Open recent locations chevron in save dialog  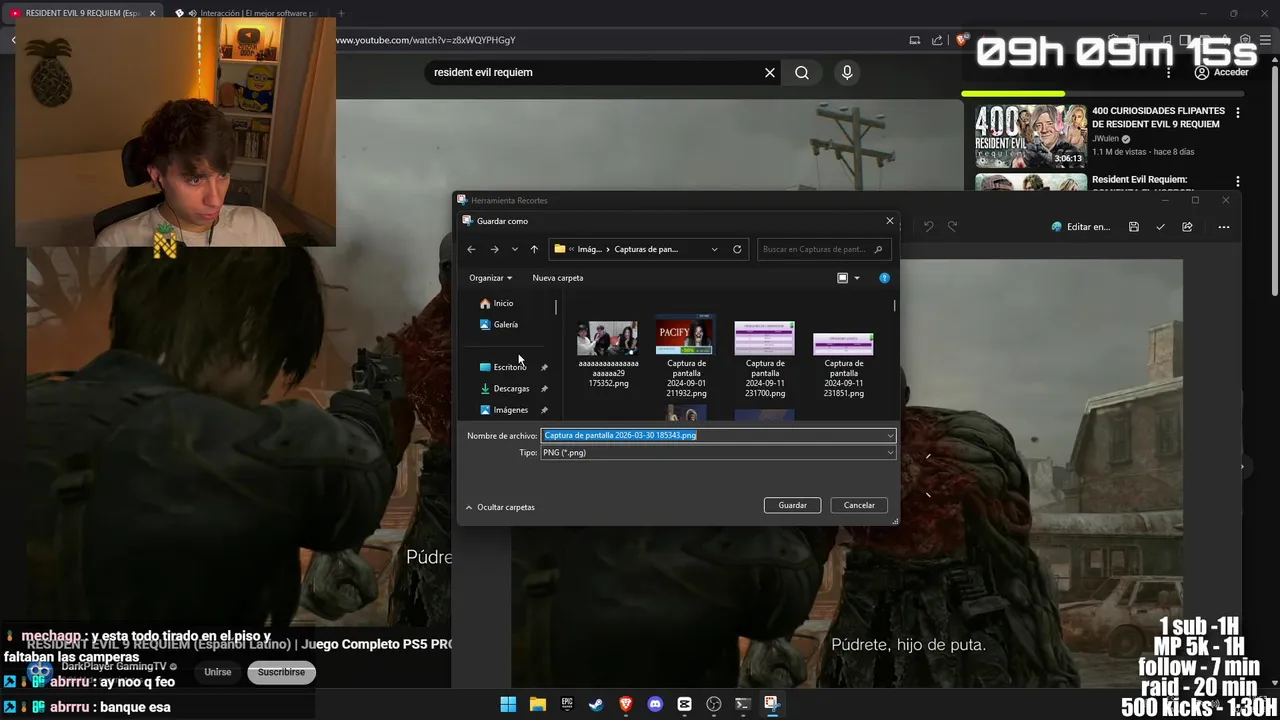pyautogui.click(x=515, y=249)
